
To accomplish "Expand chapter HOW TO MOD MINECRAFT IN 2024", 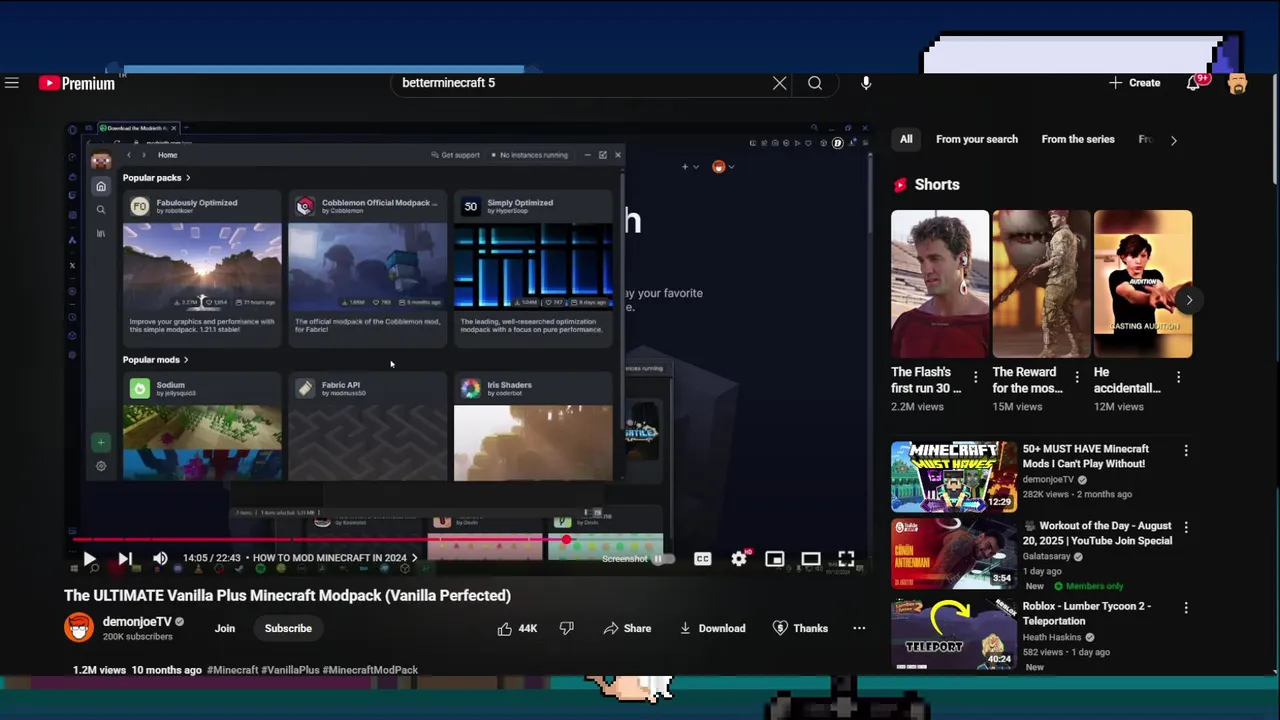I will click(335, 558).
